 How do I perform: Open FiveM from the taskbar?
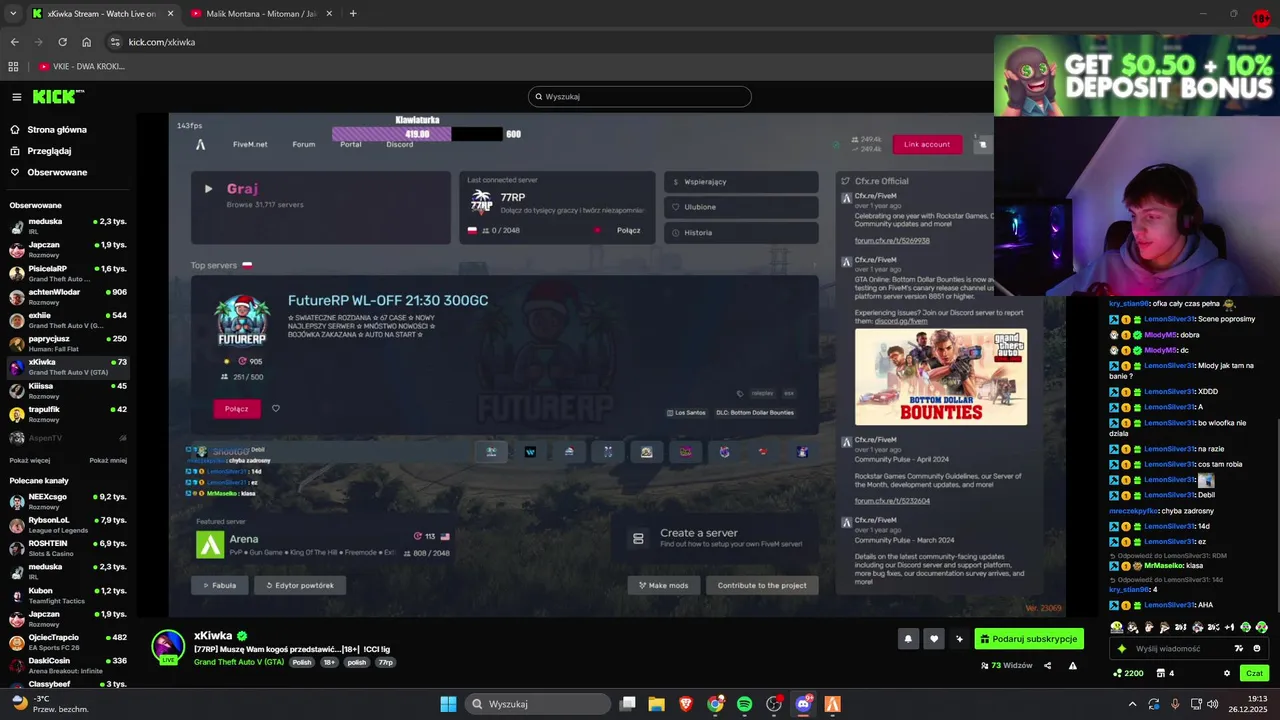[832, 704]
